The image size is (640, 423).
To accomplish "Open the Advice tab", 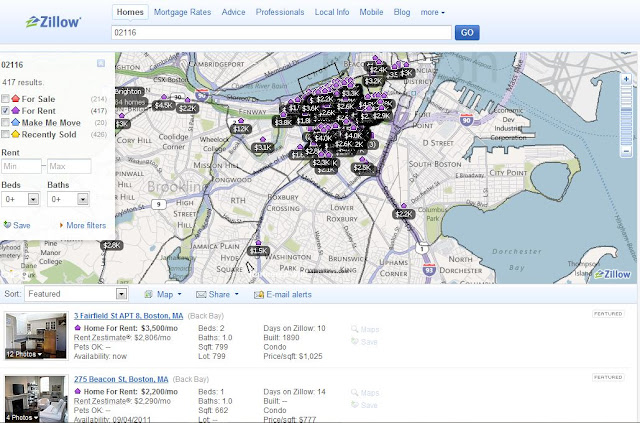I will (233, 12).
